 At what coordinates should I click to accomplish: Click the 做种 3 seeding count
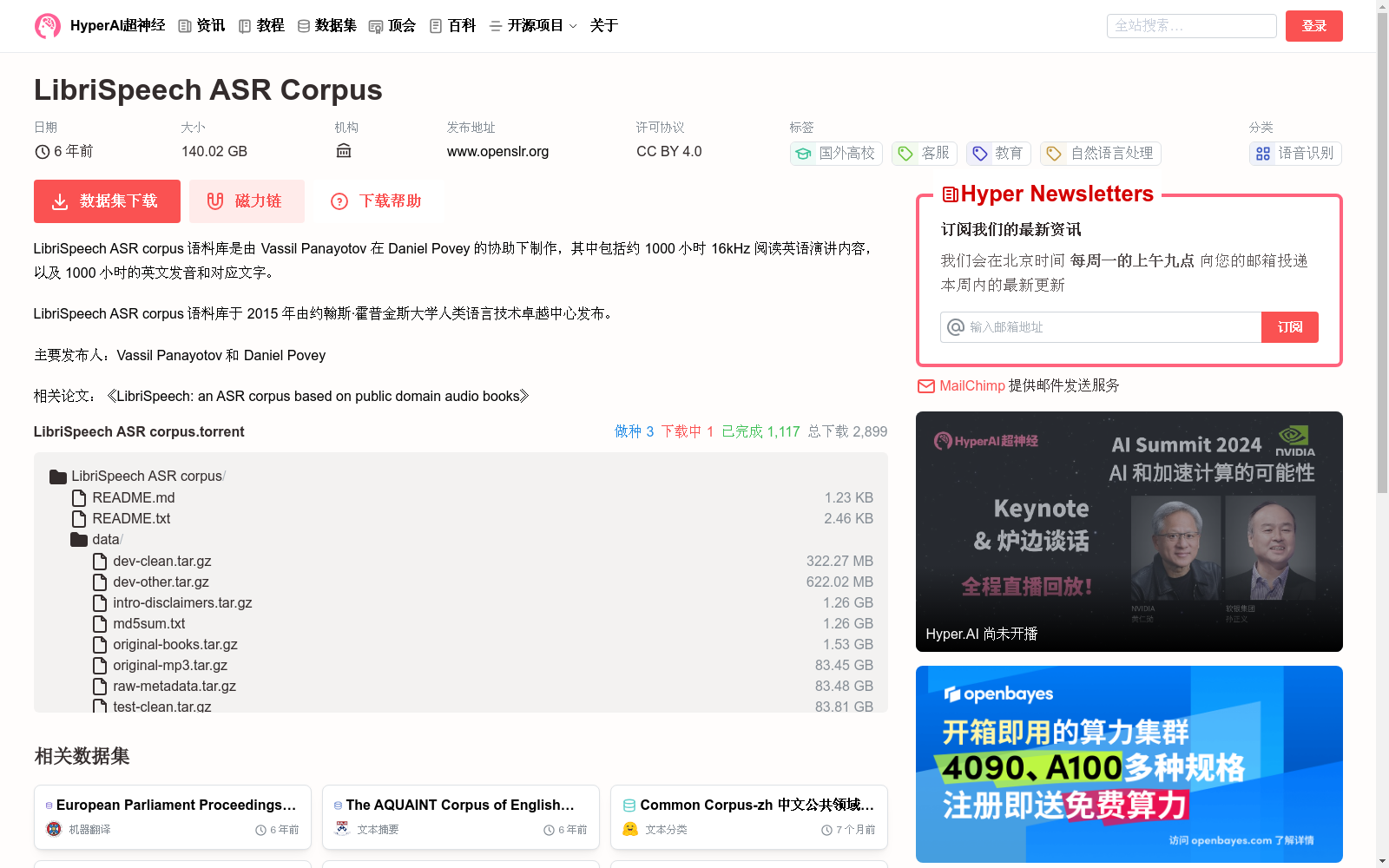point(634,431)
